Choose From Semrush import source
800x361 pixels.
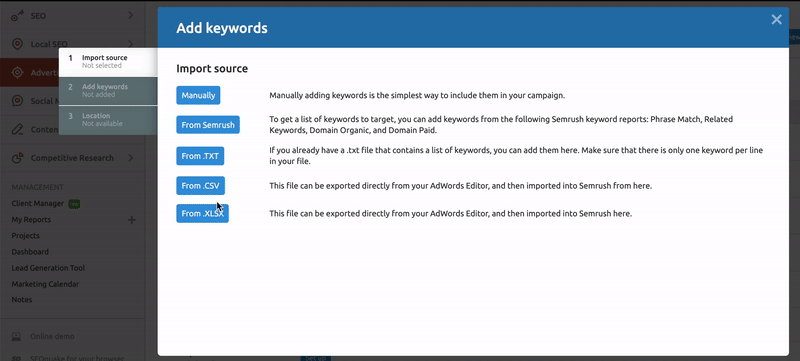[208, 125]
